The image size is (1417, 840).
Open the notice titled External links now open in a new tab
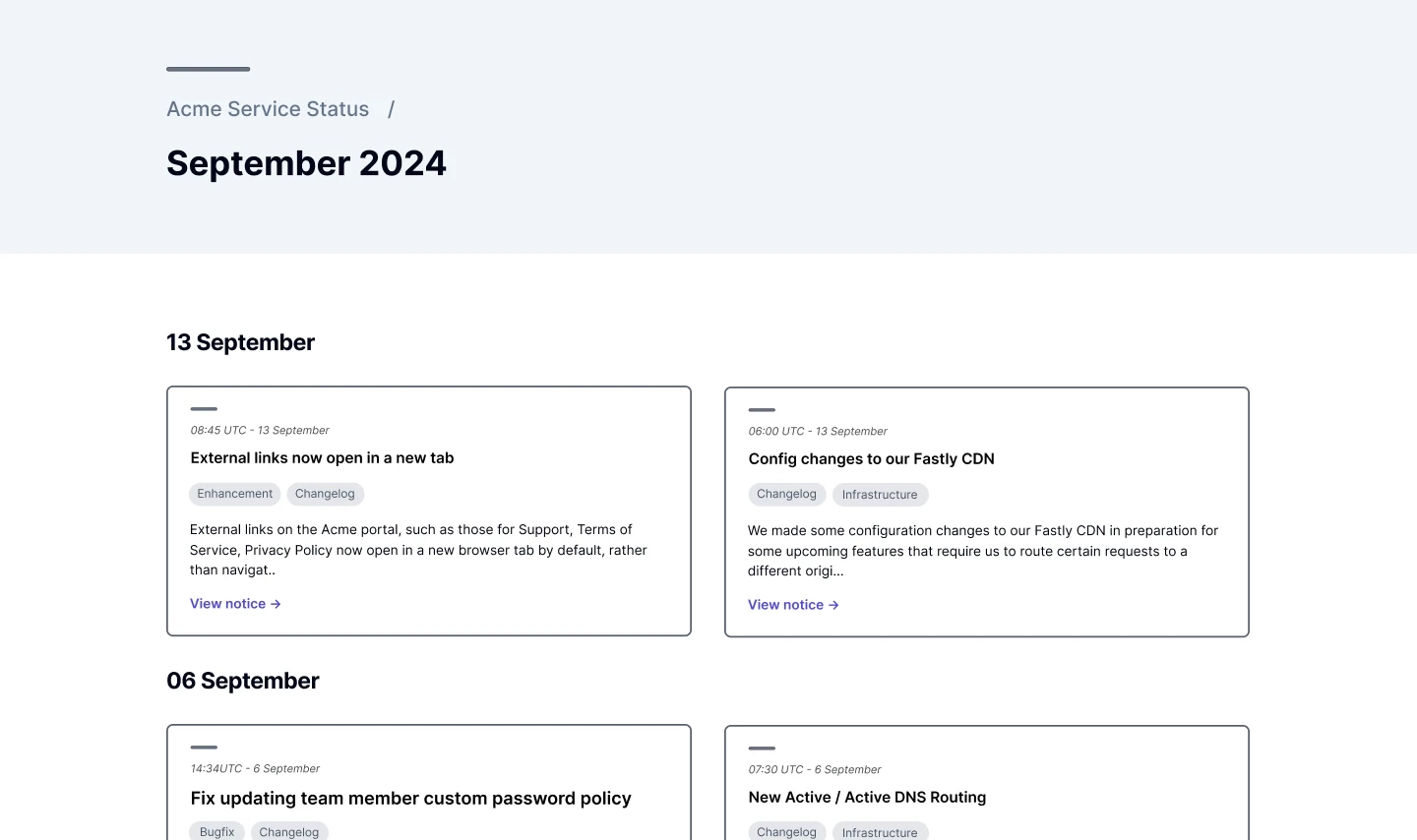point(322,457)
